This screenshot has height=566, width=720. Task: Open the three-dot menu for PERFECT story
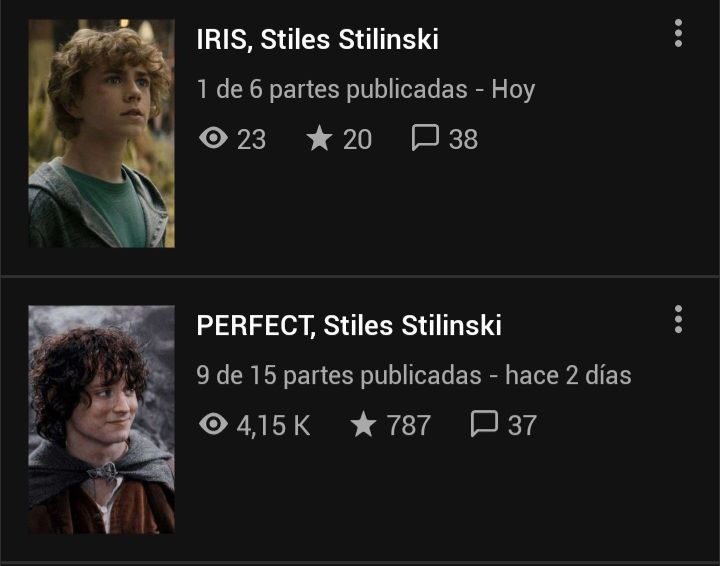678,319
